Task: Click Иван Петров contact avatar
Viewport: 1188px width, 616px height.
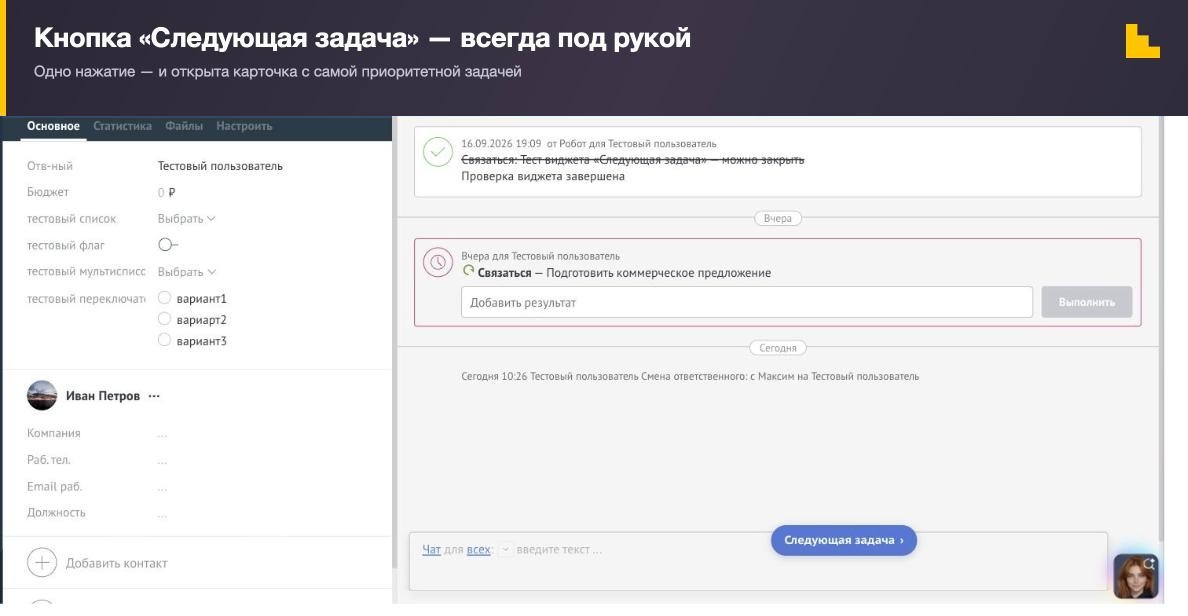Action: point(42,396)
